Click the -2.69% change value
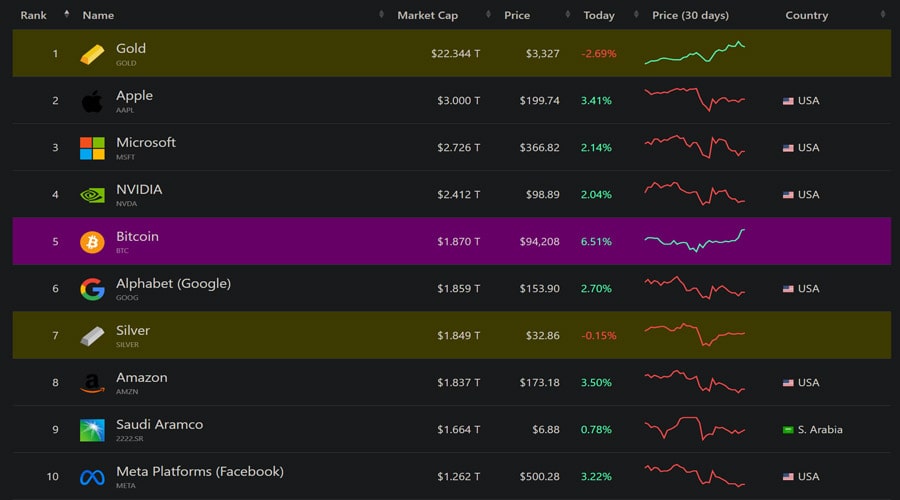 tap(599, 54)
